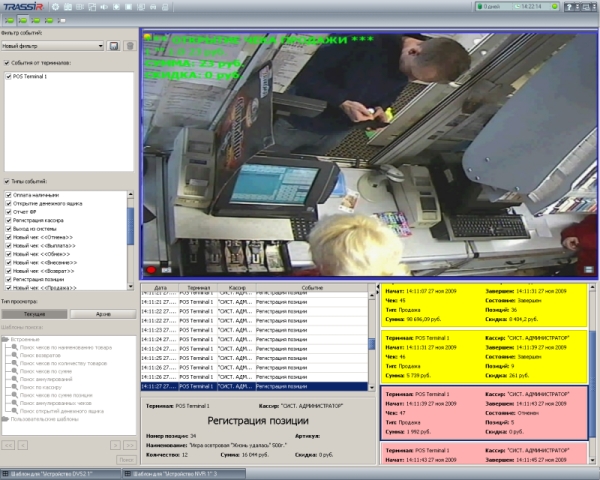The image size is (600, 480).
Task: Expand the "Встроенные" templates folder
Action: 5,340
